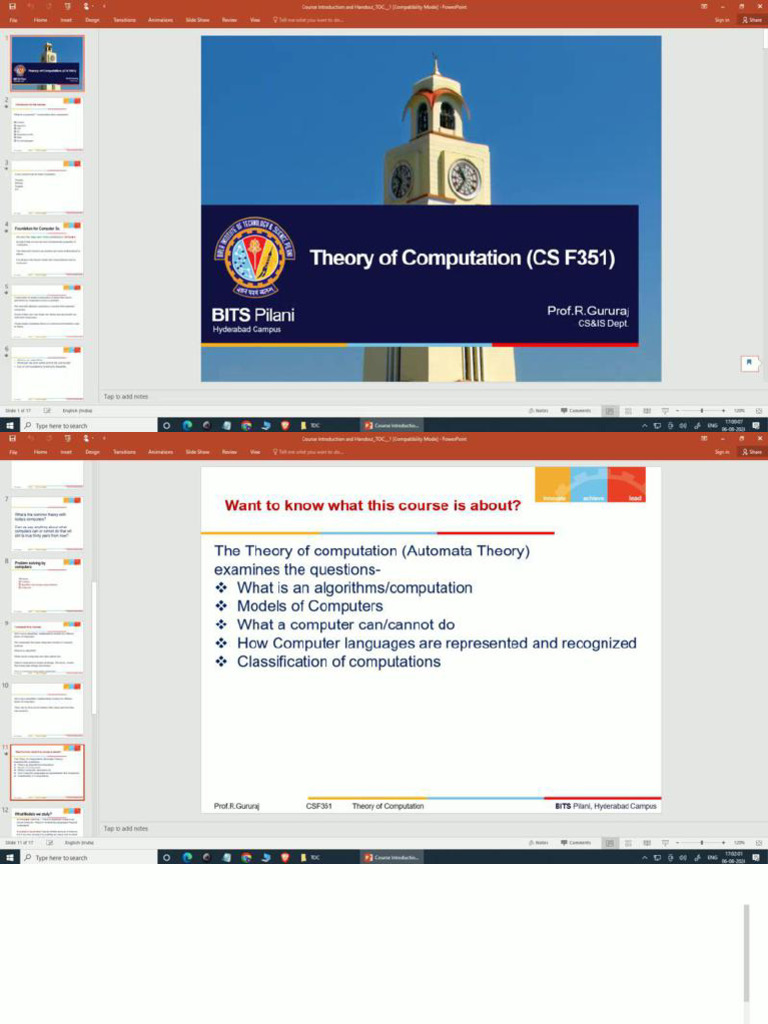Click 120% zoom level in title-slide window
Viewport: 768px width, 1024px height.
click(739, 411)
